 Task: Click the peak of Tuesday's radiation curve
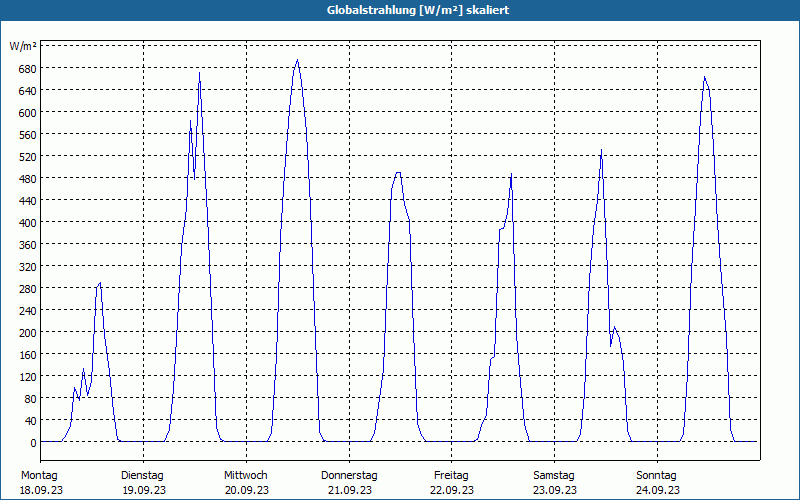pos(199,72)
